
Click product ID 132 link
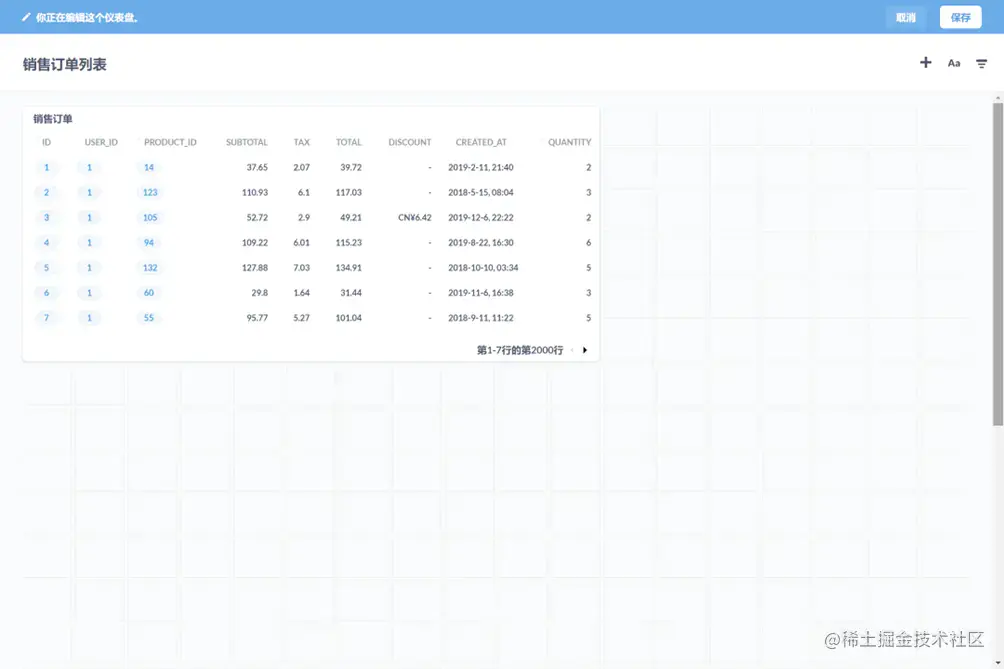click(x=150, y=268)
